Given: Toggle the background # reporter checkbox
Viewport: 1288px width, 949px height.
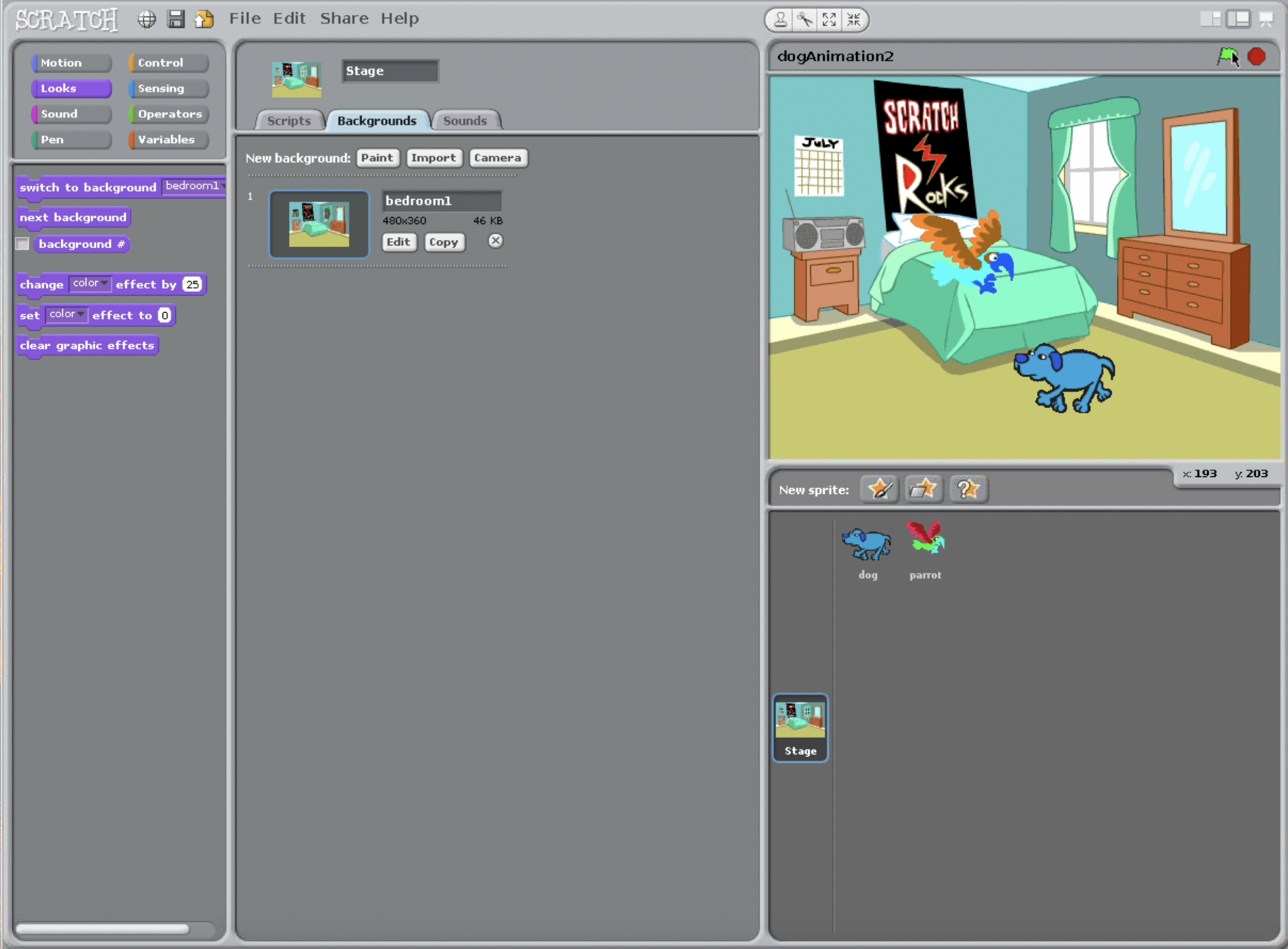Looking at the screenshot, I should point(22,244).
